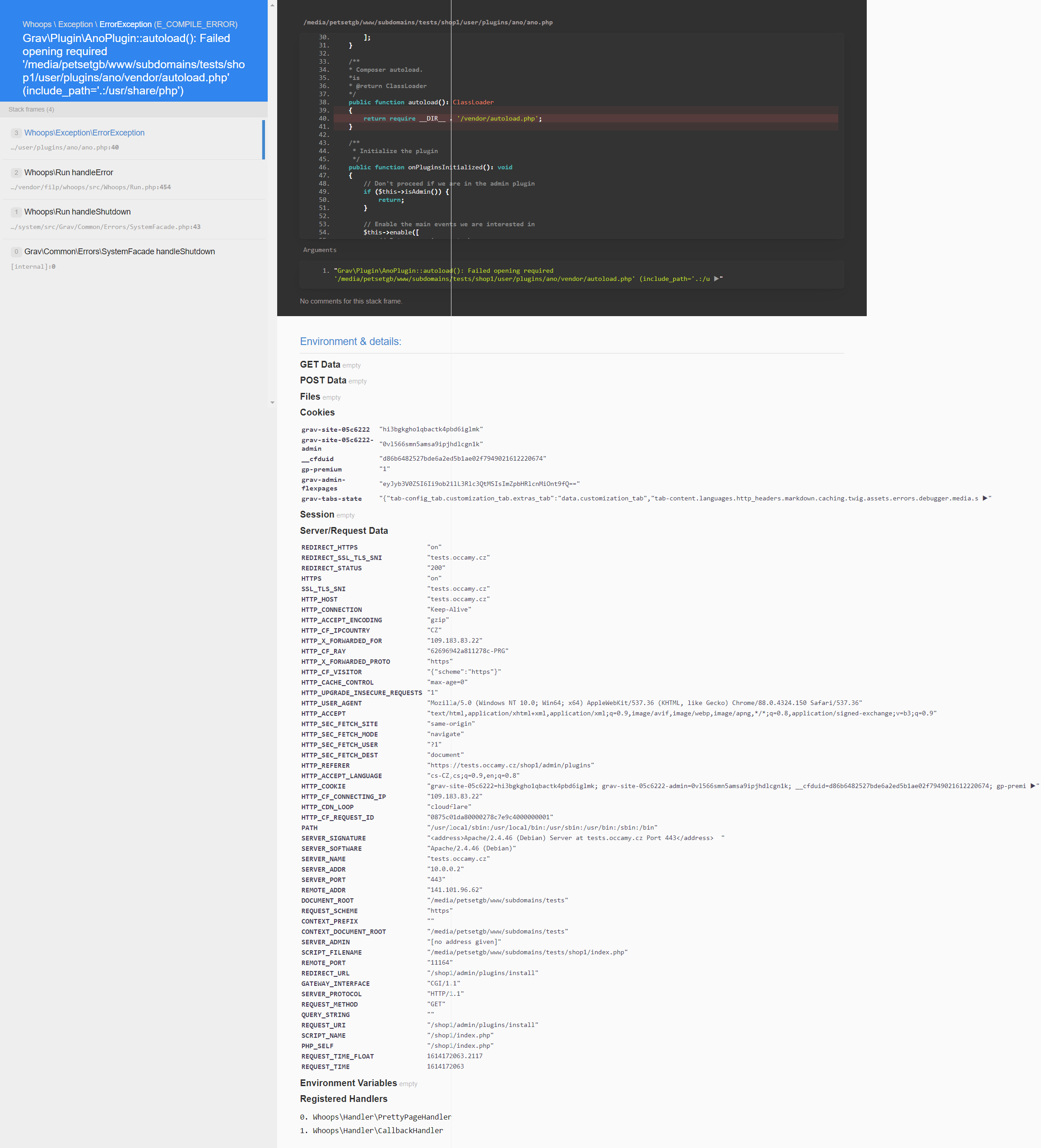This screenshot has height=1148, width=1041.
Task: Click SCRIPT_FILENAME value
Action: click(x=527, y=952)
